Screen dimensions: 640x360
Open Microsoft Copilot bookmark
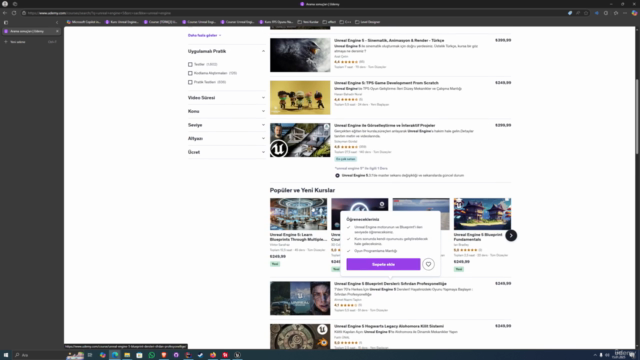[x=84, y=22]
